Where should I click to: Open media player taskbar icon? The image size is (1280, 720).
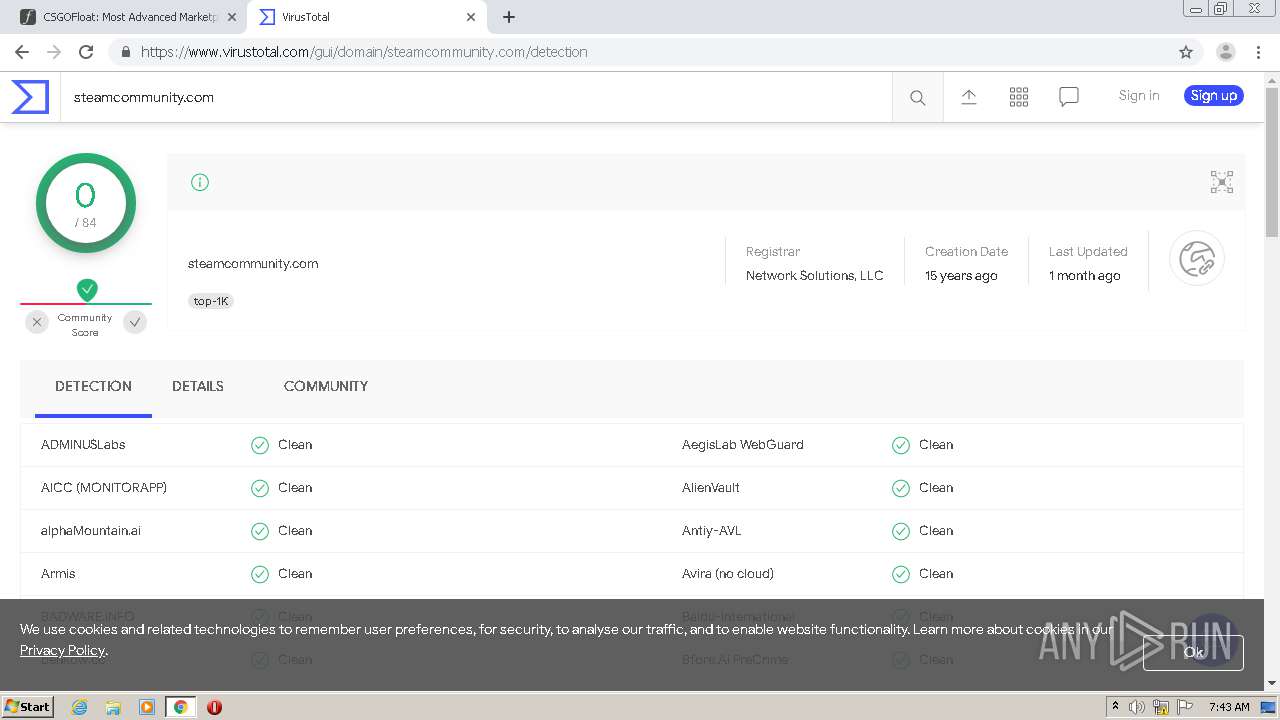pyautogui.click(x=147, y=707)
